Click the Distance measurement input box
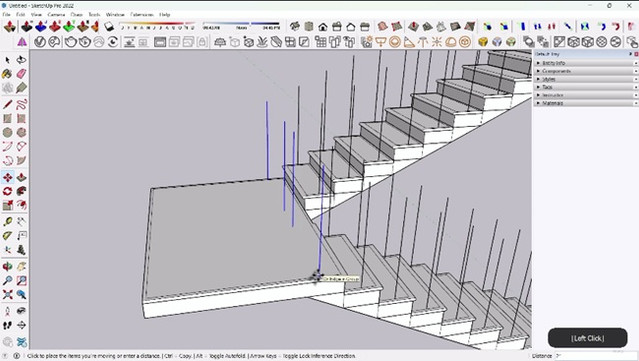Screen dimensions: 639x361 pyautogui.click(x=595, y=356)
